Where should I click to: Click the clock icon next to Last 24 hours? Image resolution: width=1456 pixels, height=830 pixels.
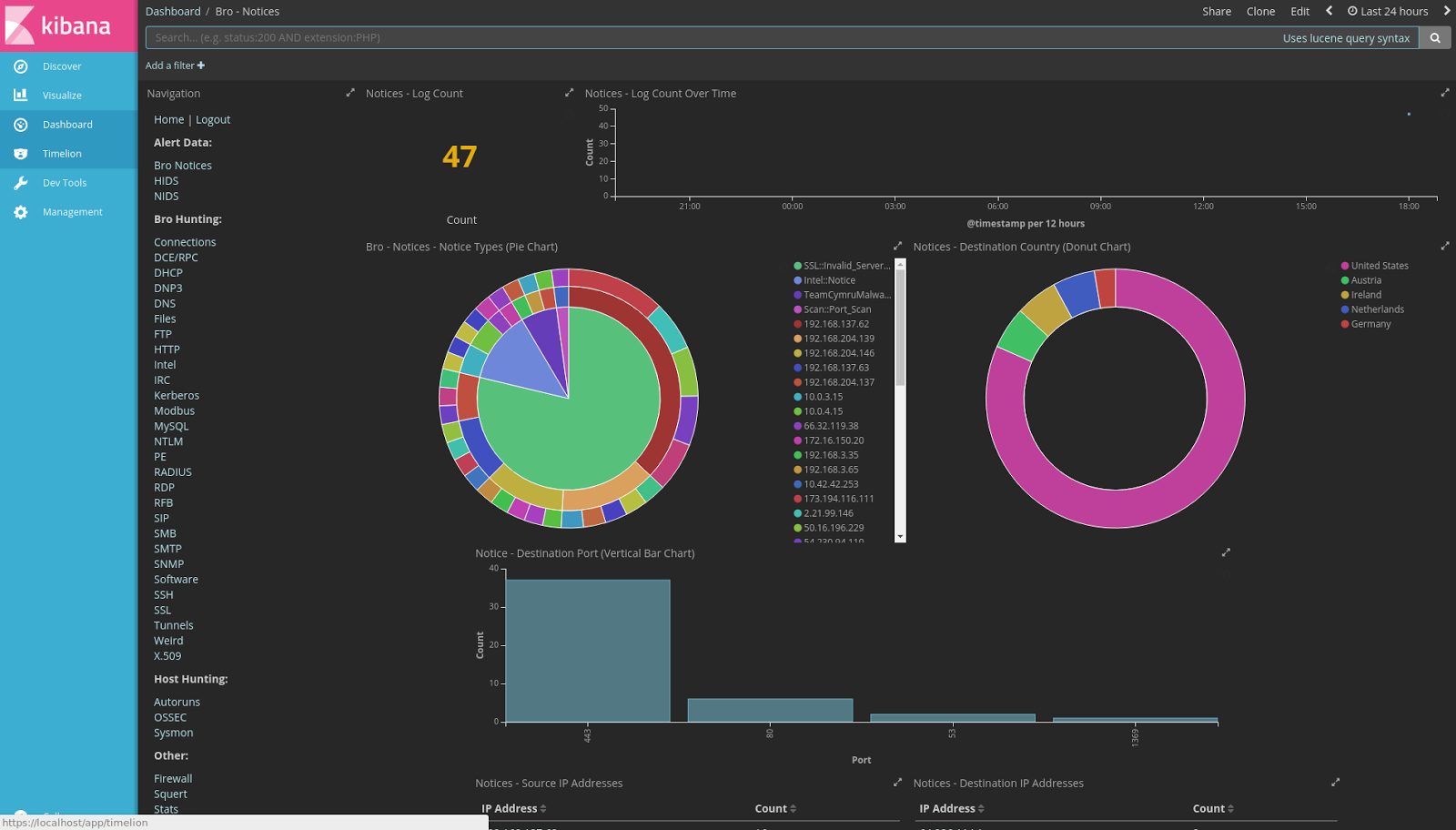(x=1351, y=11)
